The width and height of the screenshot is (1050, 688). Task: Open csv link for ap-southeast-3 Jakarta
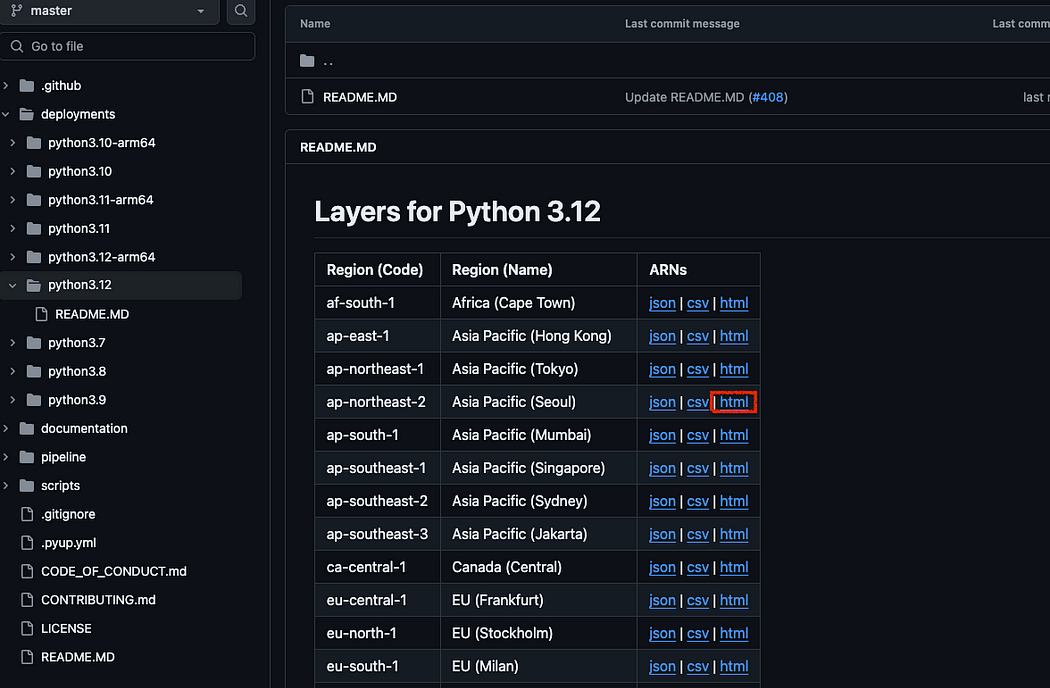click(x=698, y=534)
